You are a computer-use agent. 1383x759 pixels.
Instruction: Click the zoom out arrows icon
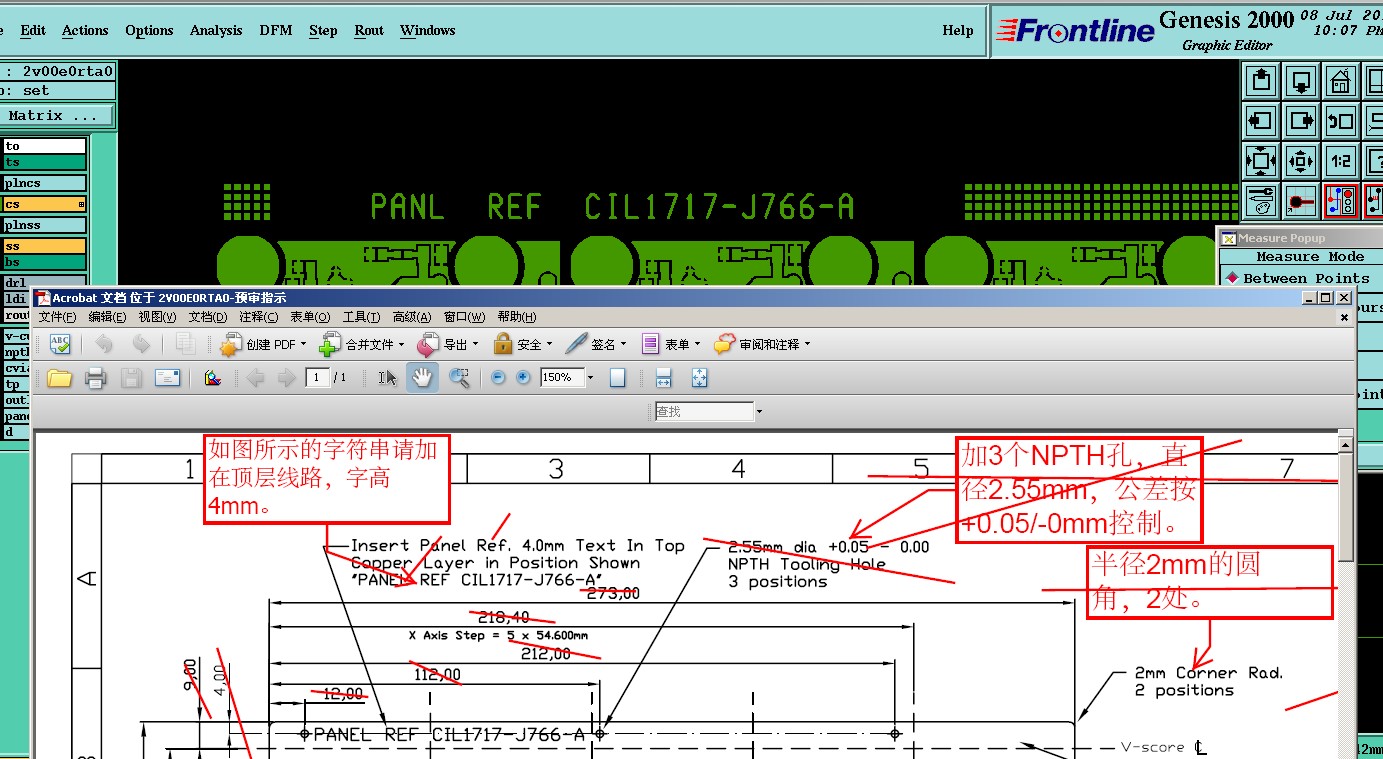point(1301,161)
